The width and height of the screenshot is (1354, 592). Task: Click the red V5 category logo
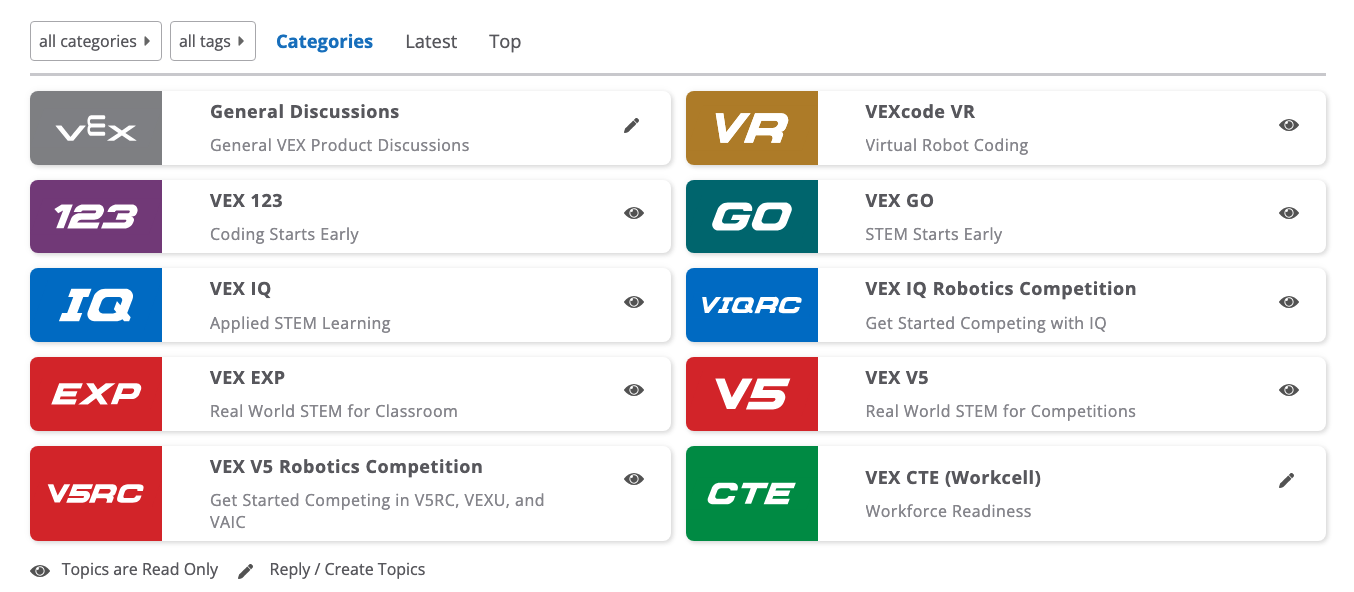pyautogui.click(x=752, y=394)
